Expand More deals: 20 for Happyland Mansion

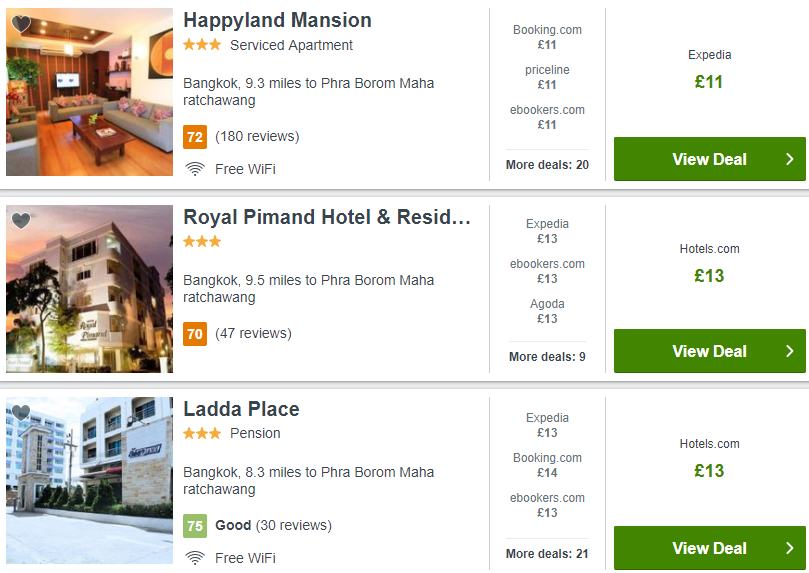(547, 165)
